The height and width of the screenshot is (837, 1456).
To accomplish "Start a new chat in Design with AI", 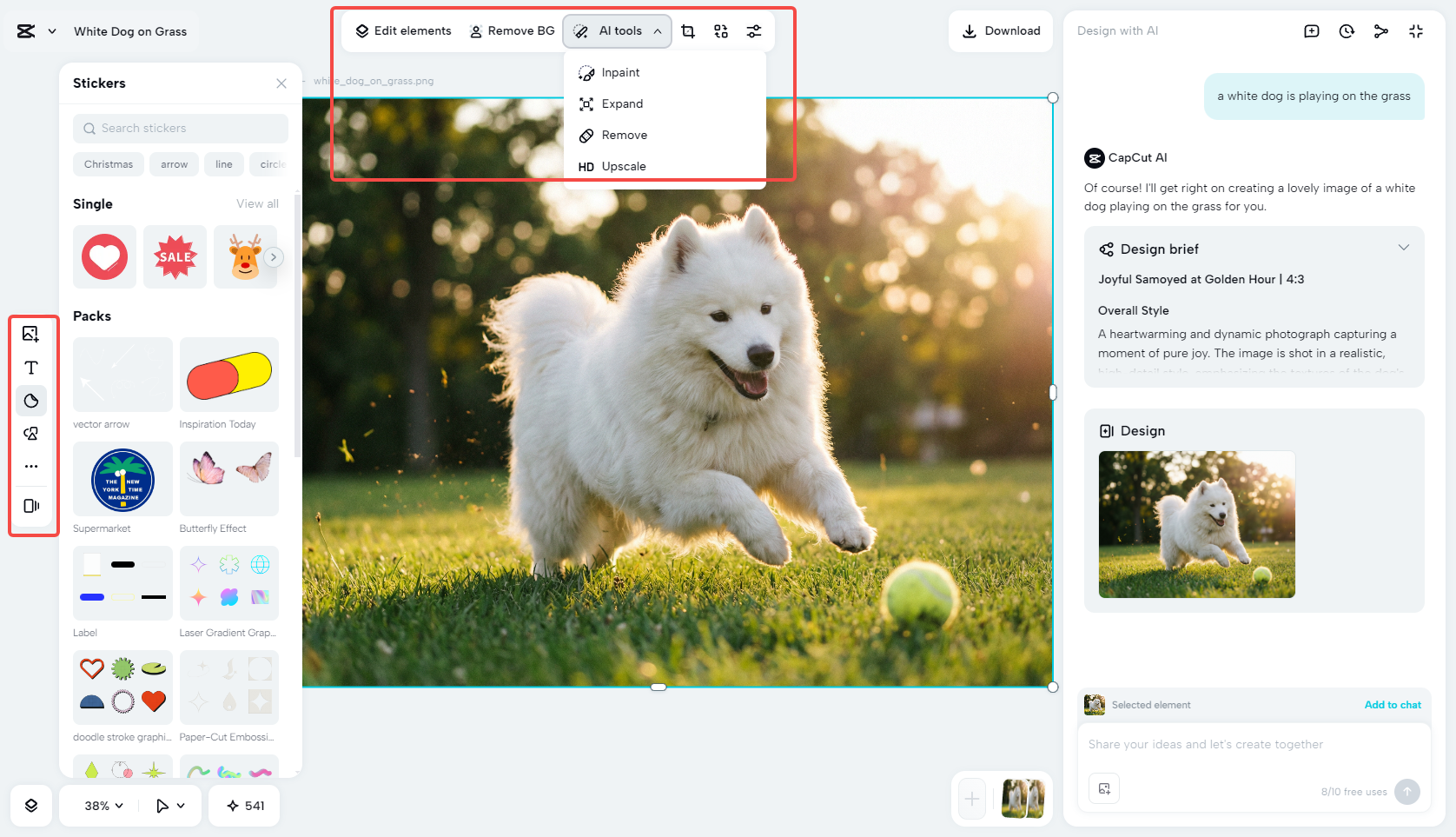I will pos(1312,31).
